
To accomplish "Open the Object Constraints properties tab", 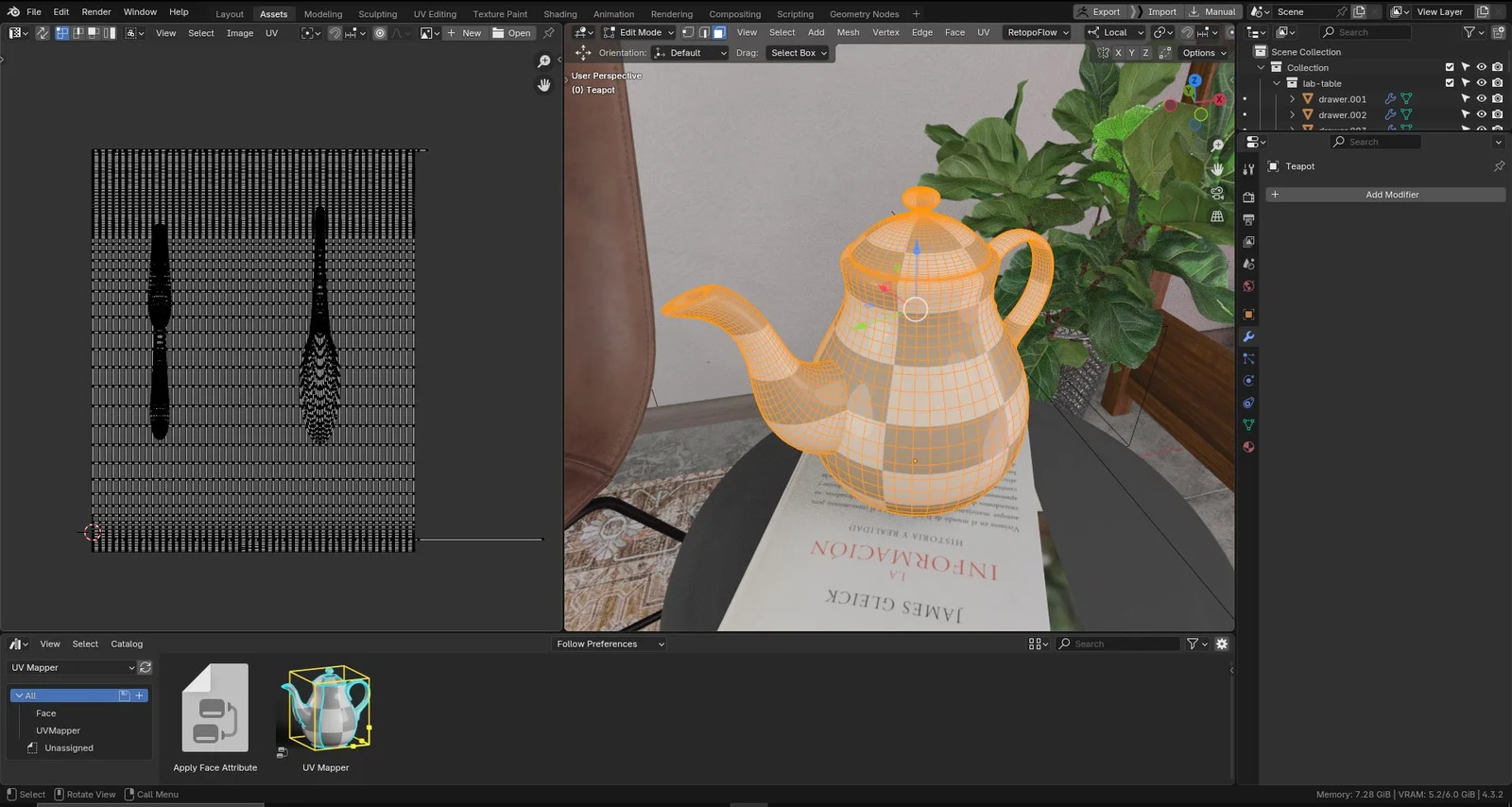I will point(1248,403).
